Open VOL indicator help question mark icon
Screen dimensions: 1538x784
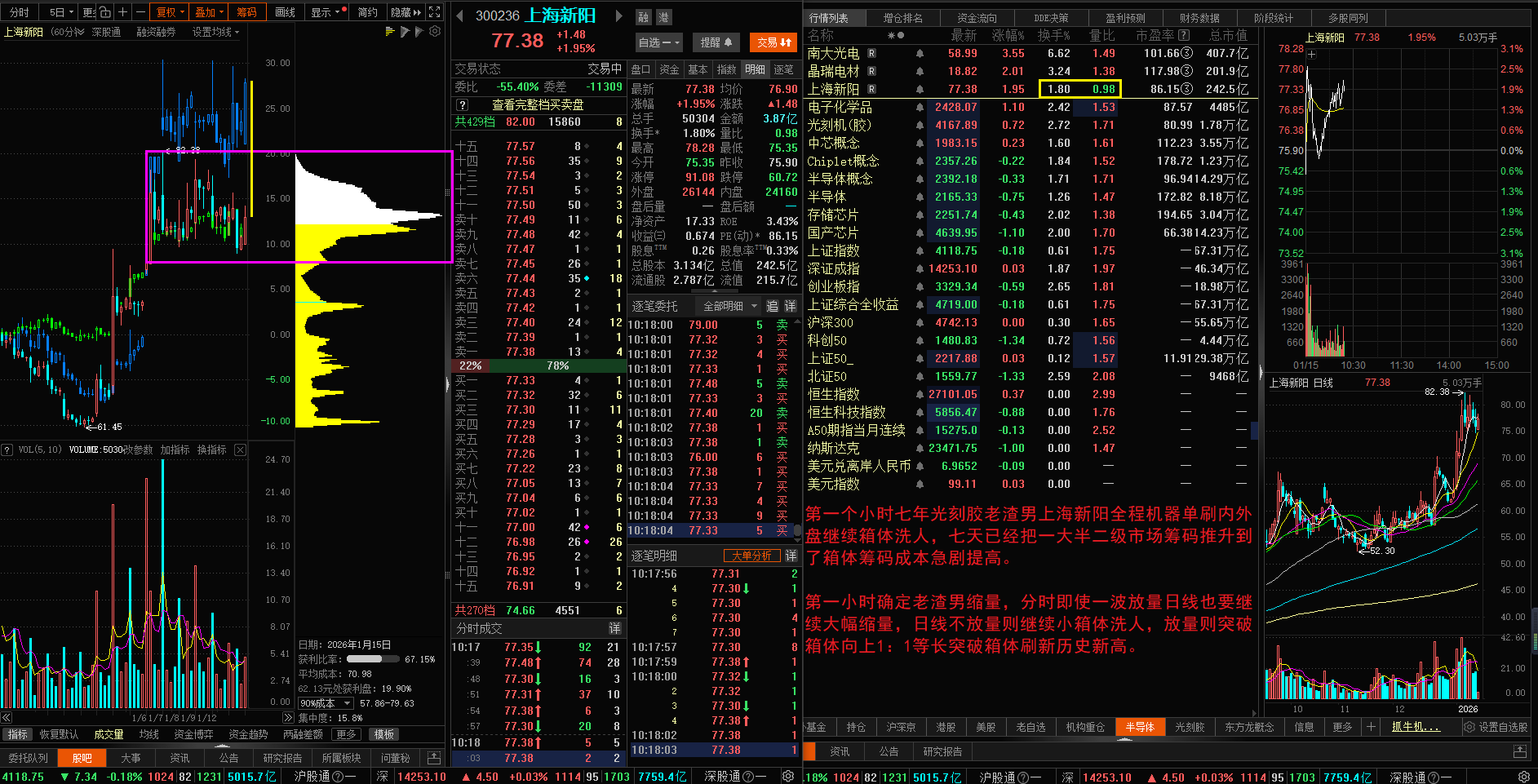7,450
